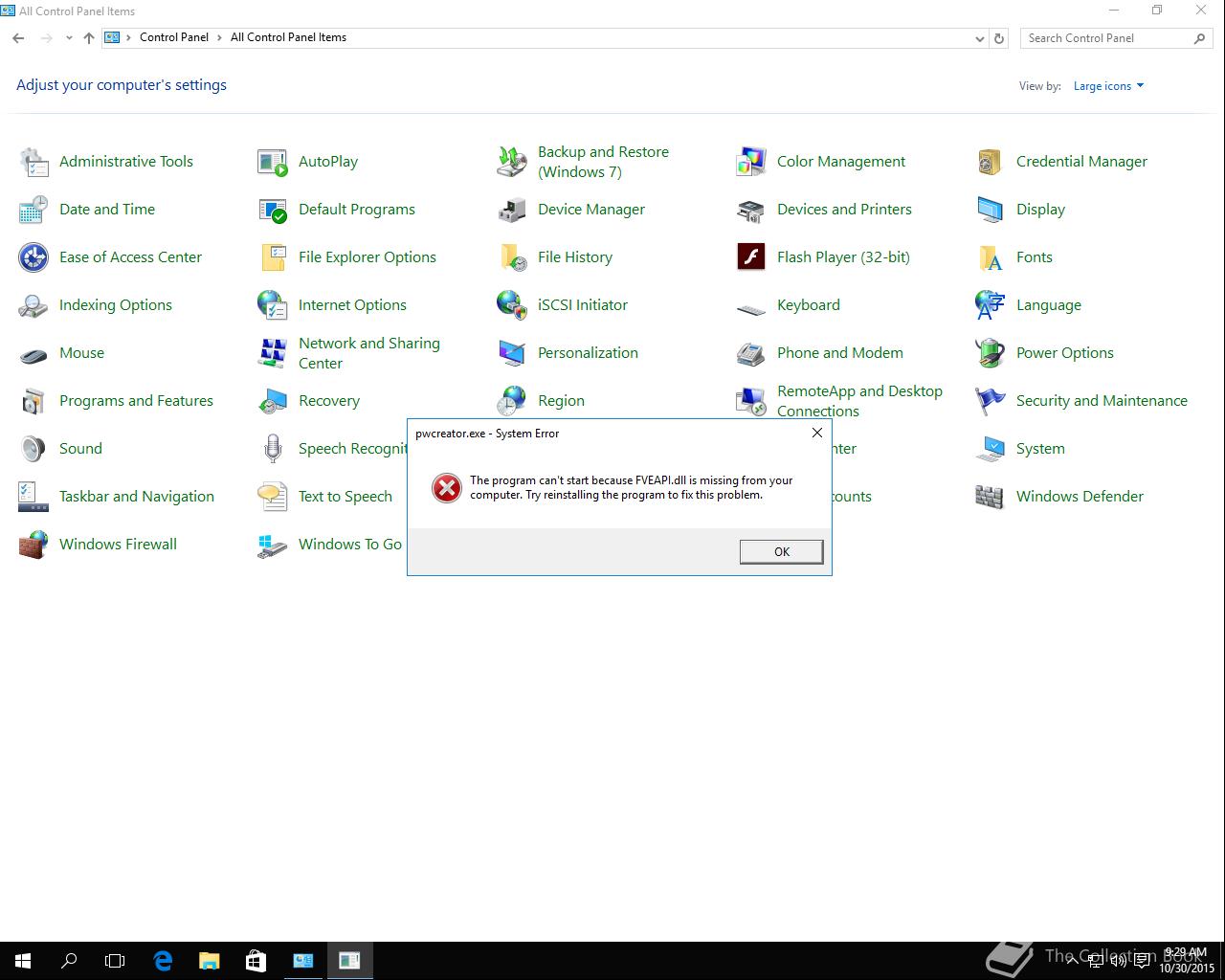Open Task View on the taskbar
Viewport: 1225px width, 980px height.
(115, 961)
